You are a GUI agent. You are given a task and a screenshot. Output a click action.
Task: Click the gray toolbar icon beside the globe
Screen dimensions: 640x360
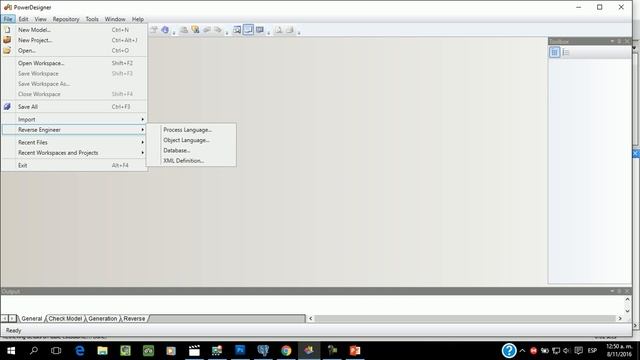pyautogui.click(x=154, y=30)
